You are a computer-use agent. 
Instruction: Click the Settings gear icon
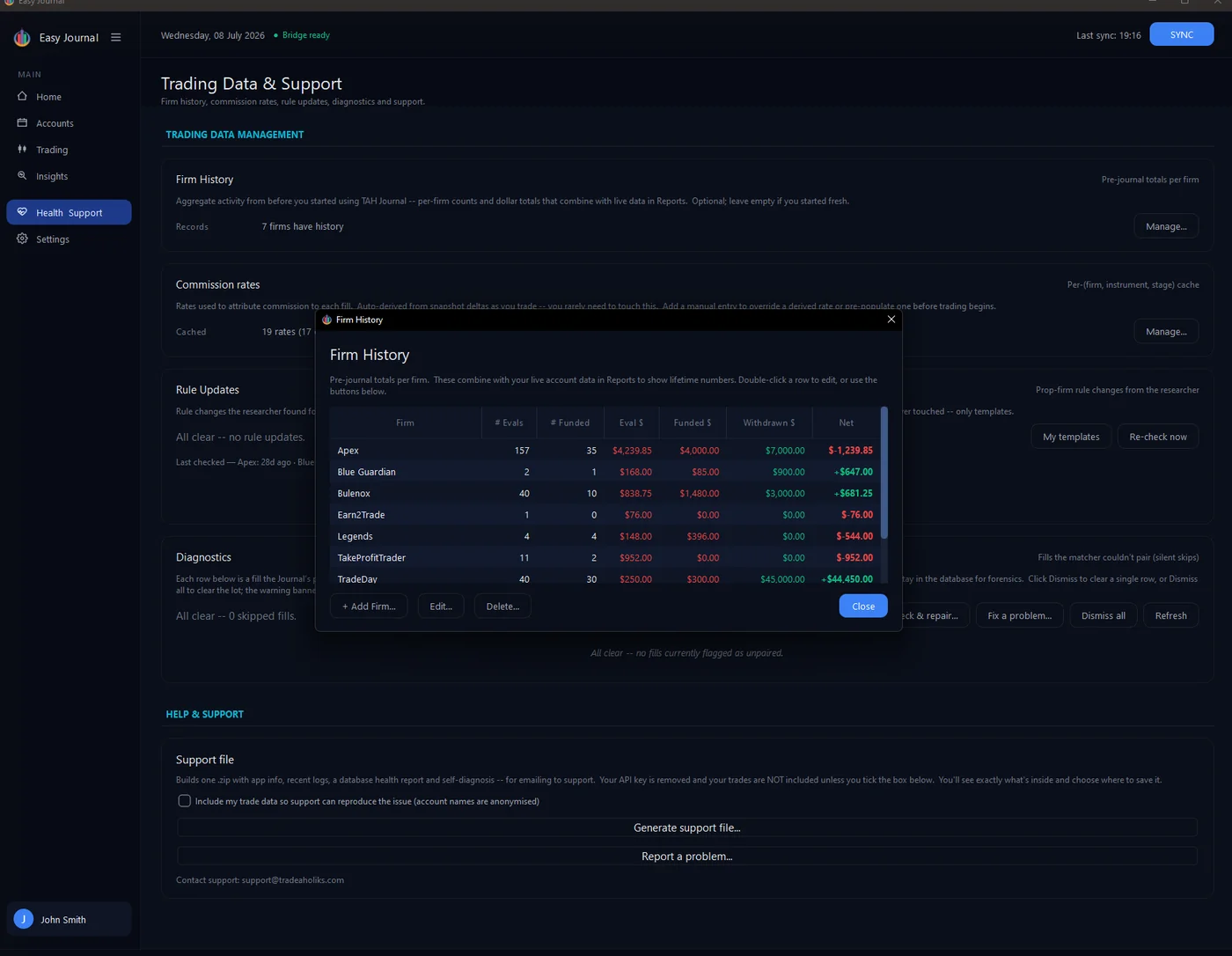click(x=22, y=238)
